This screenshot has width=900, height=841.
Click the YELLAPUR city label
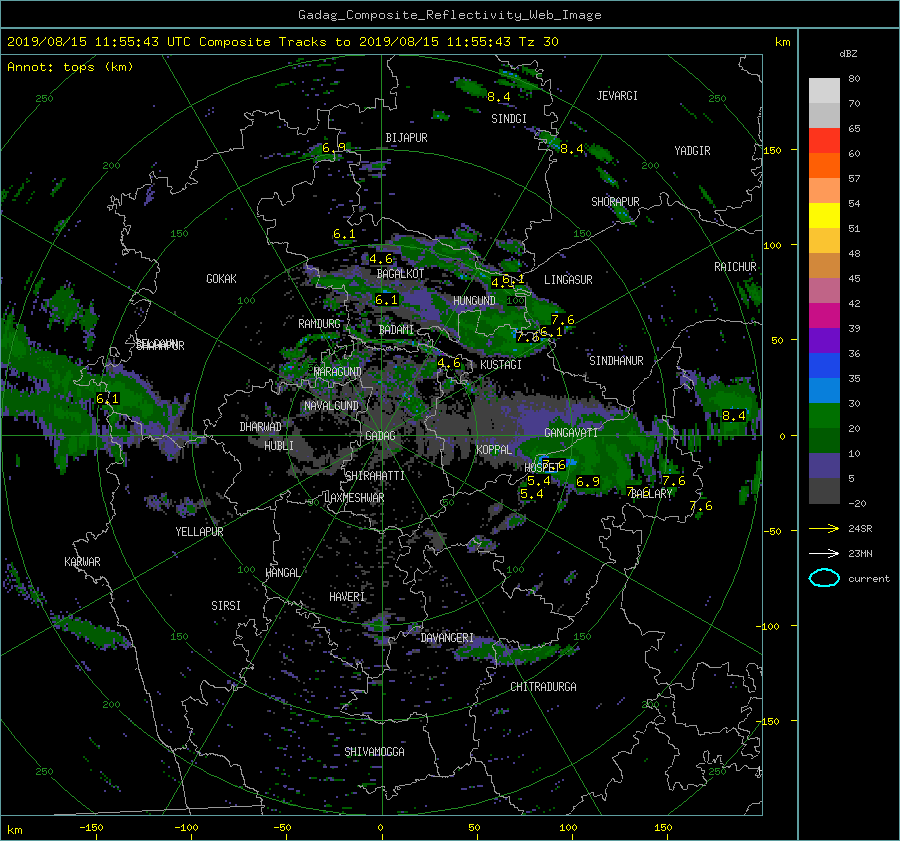point(199,532)
